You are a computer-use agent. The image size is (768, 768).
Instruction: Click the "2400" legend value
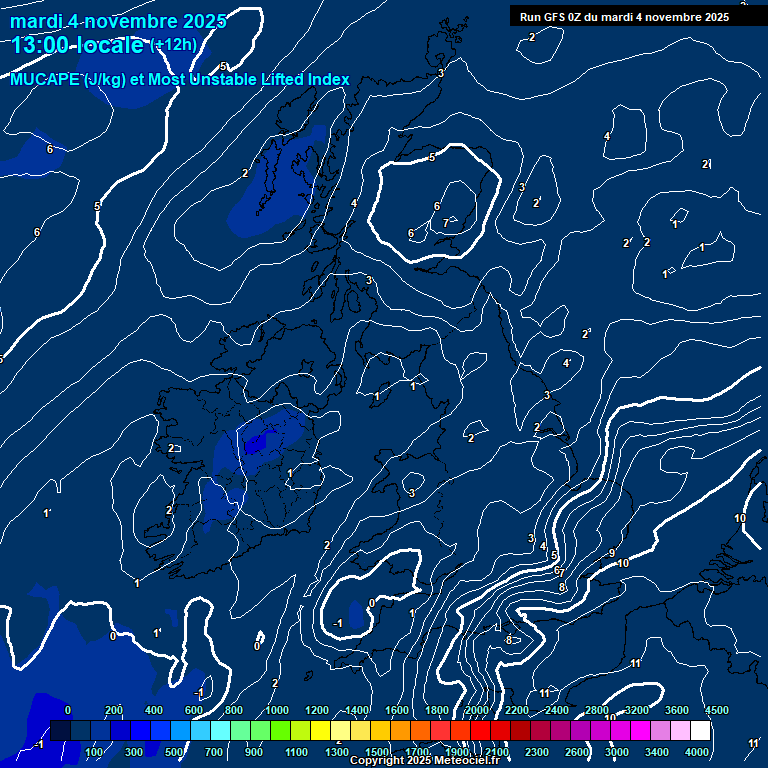pyautogui.click(x=557, y=710)
